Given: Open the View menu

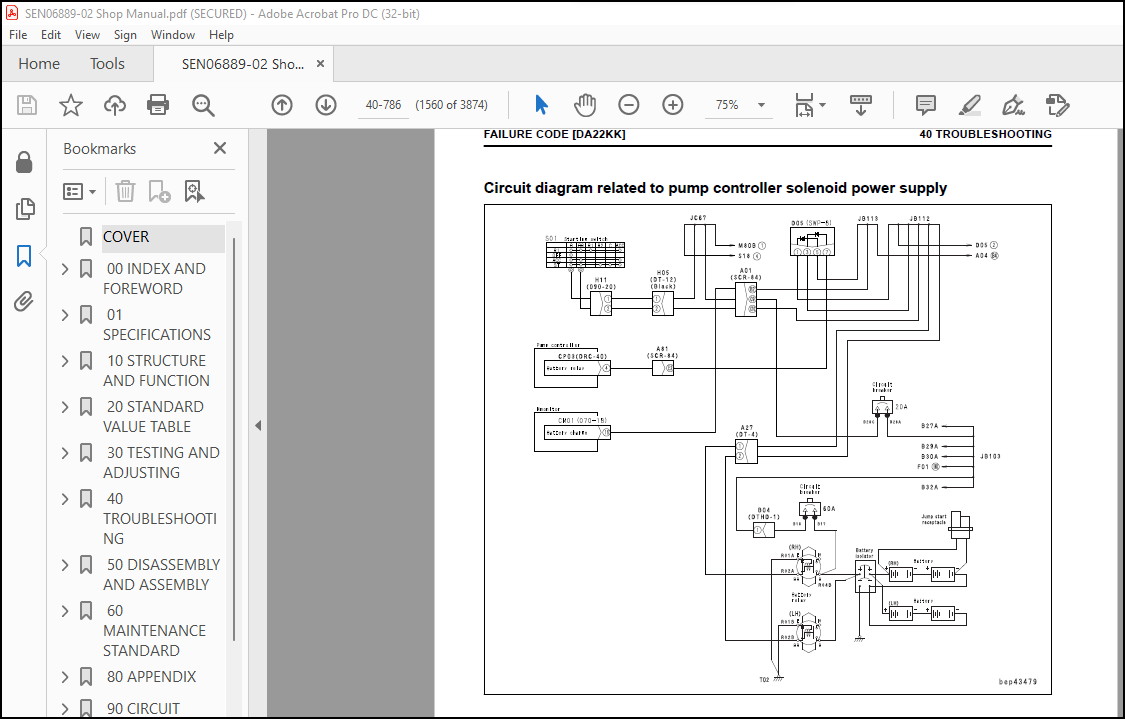Looking at the screenshot, I should 87,34.
